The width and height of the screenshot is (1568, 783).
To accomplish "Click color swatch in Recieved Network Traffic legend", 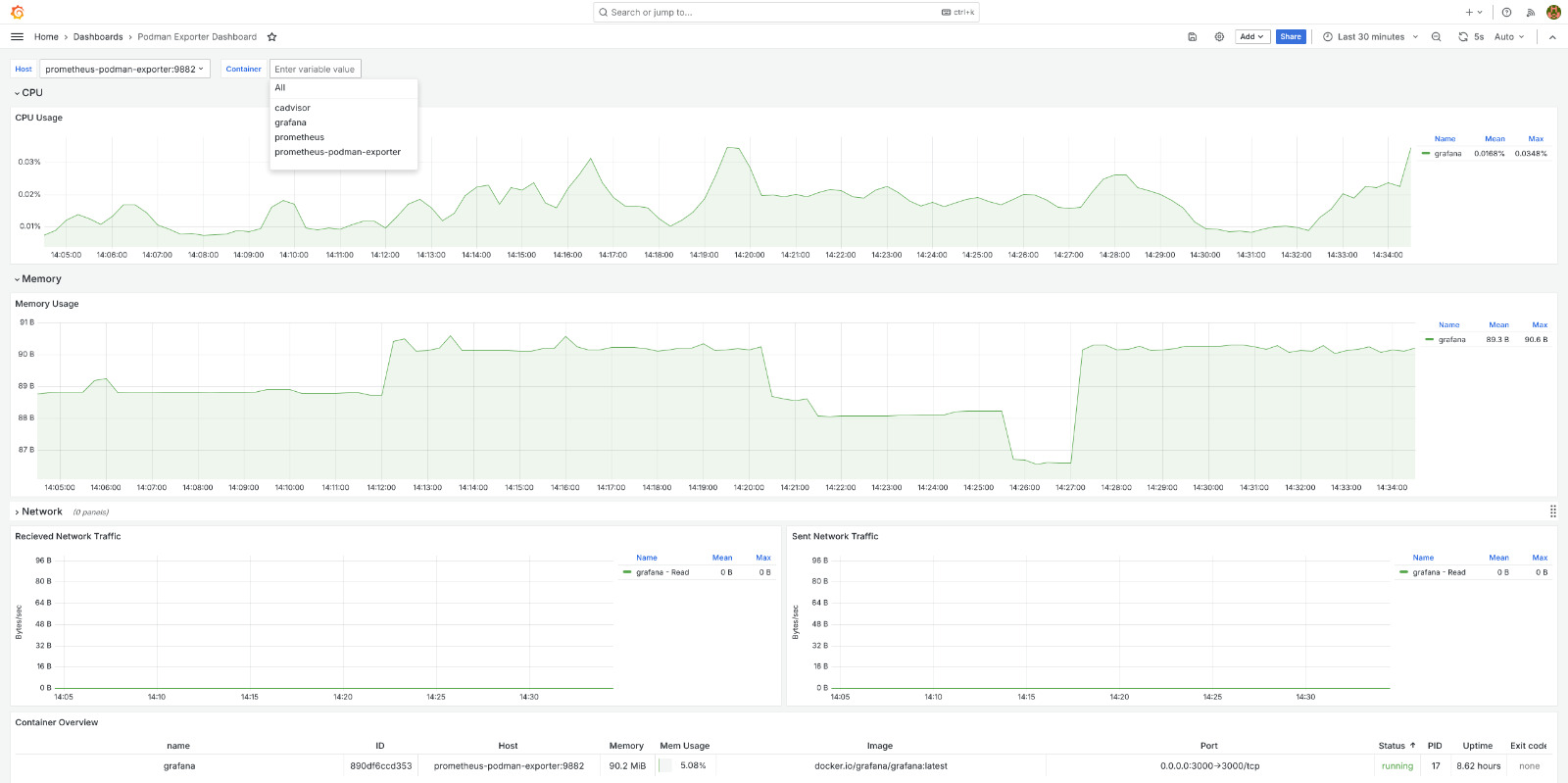I will point(627,572).
